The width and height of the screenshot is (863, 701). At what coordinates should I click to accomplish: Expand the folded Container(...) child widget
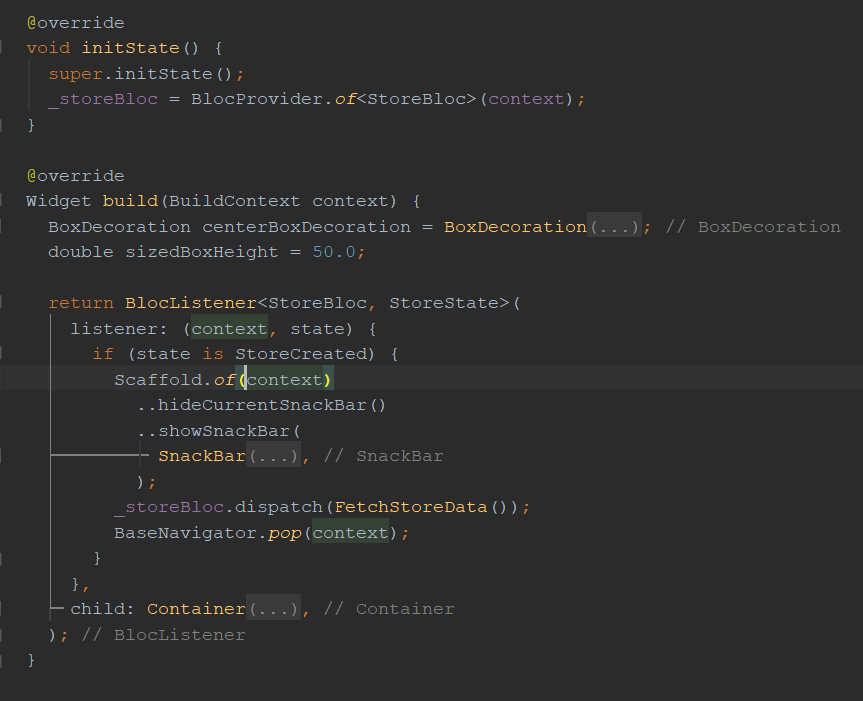click(272, 607)
